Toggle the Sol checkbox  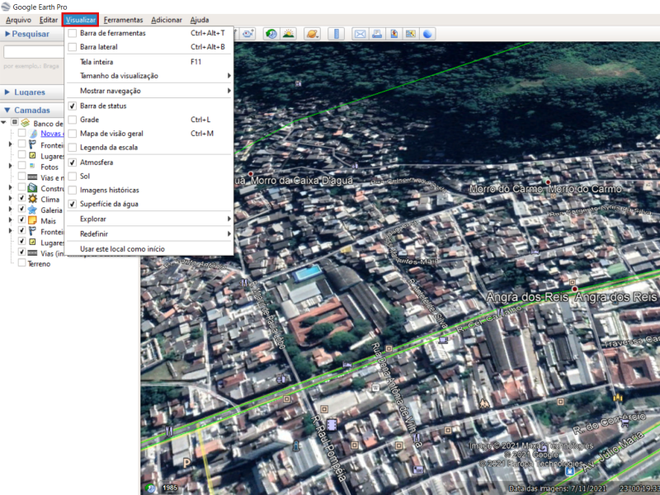point(72,176)
